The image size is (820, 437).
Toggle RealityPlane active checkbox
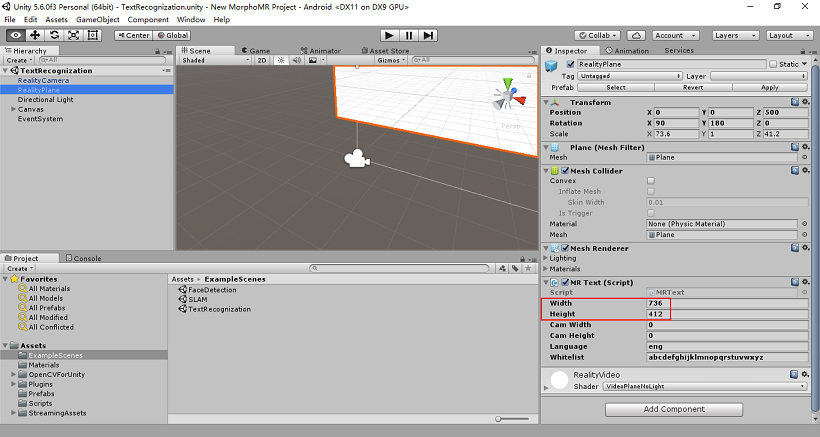pyautogui.click(x=571, y=64)
